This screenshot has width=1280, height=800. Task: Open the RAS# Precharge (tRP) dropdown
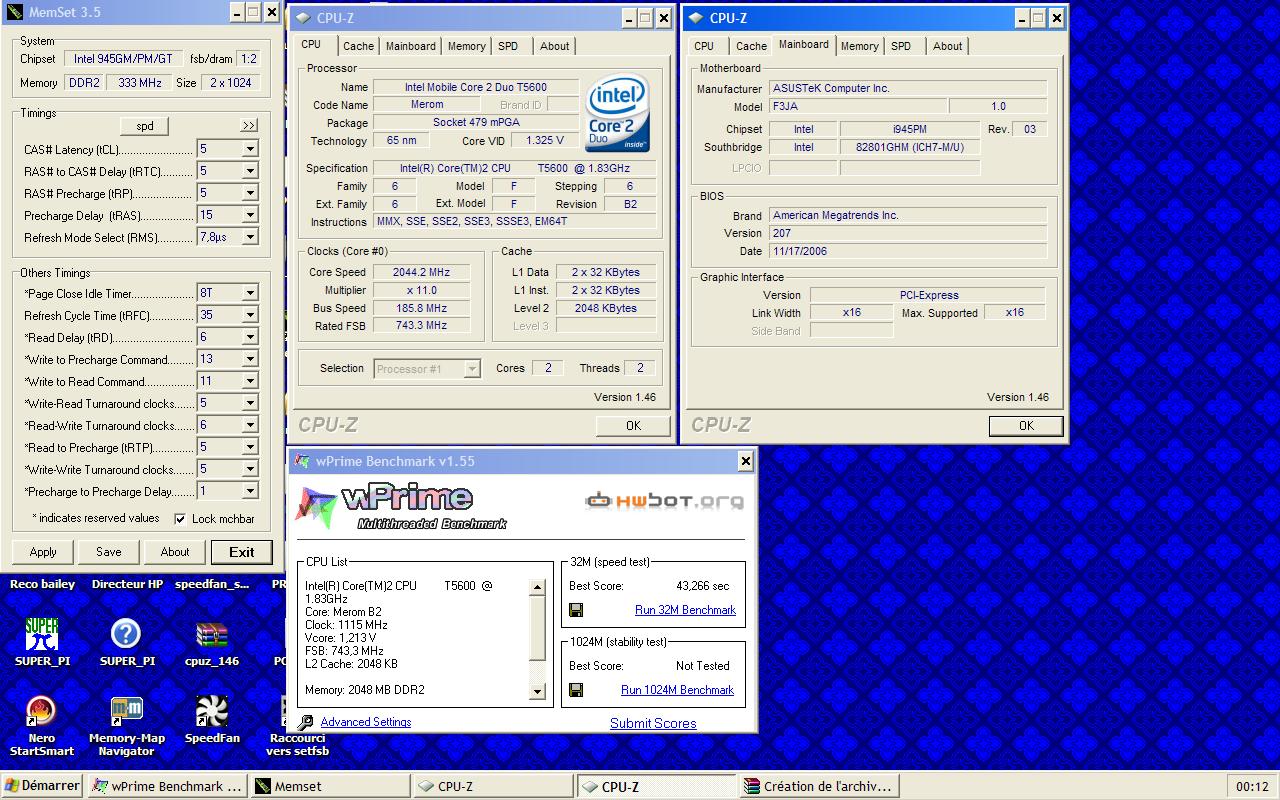(x=250, y=193)
